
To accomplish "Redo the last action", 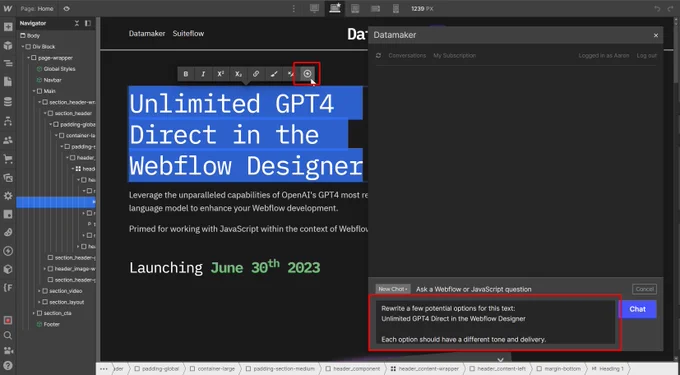I will coord(670,9).
